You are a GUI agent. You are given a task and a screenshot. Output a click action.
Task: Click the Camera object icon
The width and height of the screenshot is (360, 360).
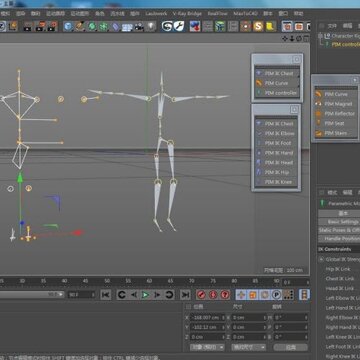139,26
